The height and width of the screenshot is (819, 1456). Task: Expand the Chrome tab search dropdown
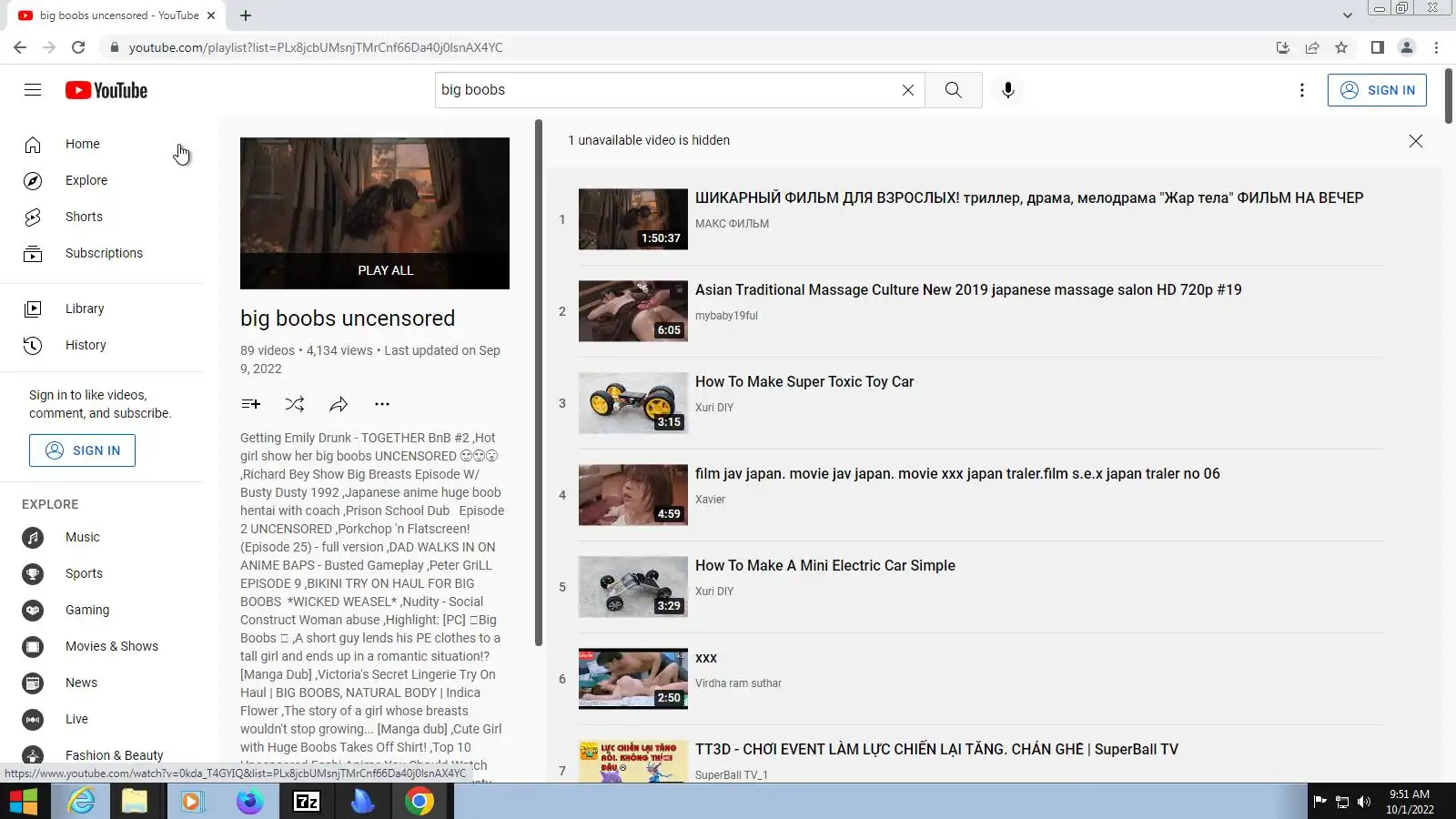pyautogui.click(x=1348, y=15)
